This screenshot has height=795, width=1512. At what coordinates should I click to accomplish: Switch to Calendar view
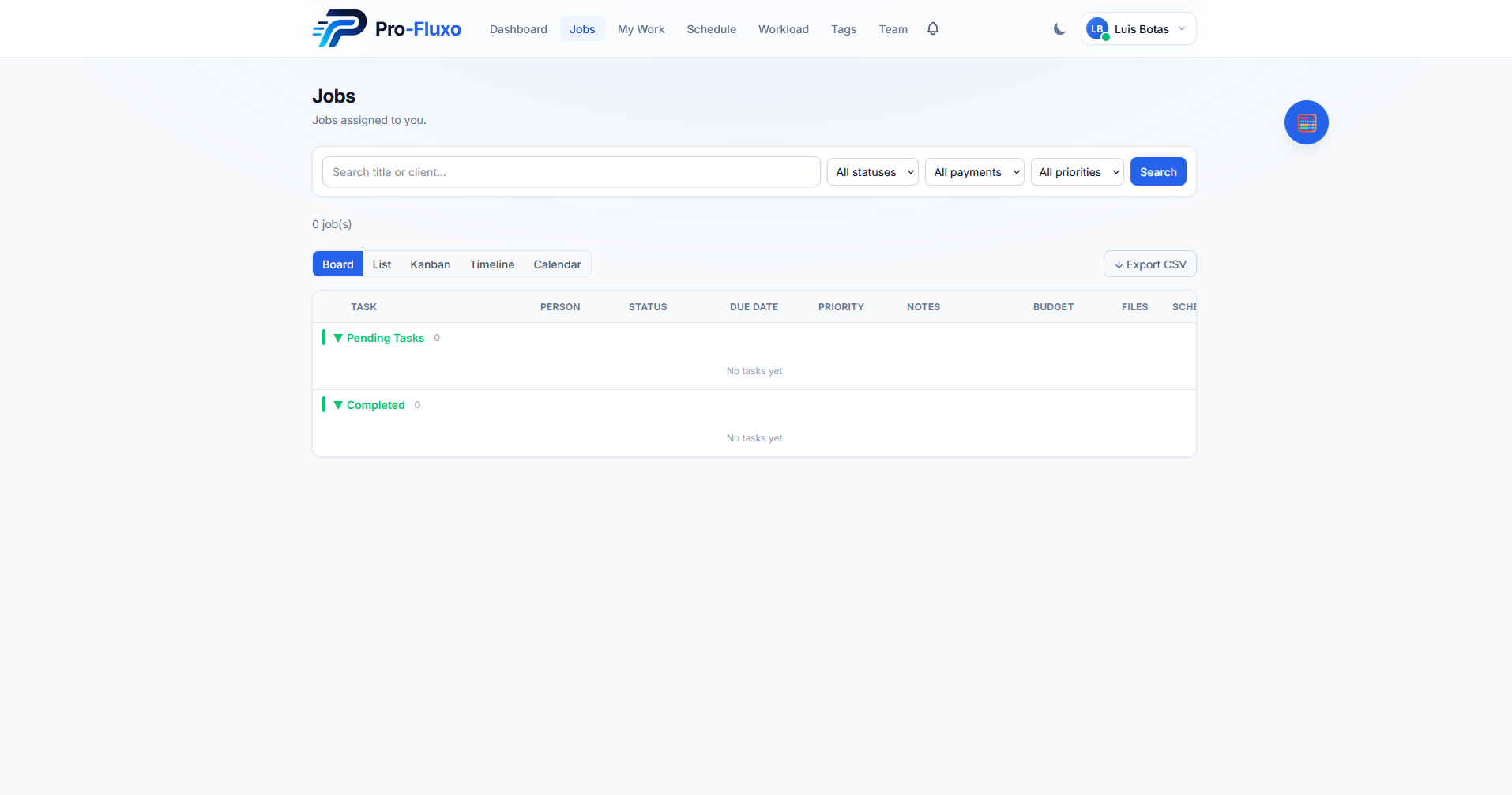point(557,264)
